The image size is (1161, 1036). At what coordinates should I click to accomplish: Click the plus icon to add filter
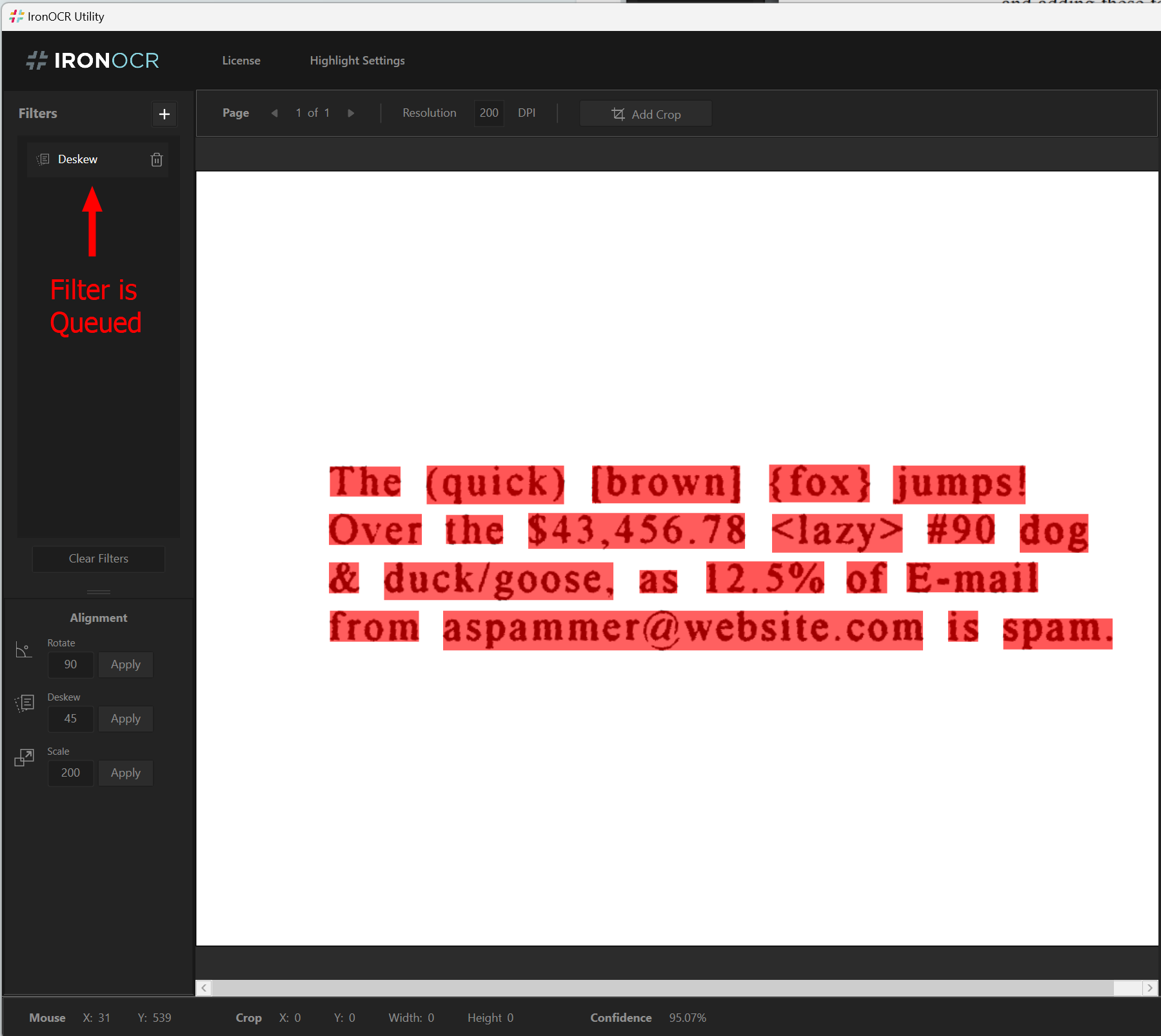pos(164,114)
